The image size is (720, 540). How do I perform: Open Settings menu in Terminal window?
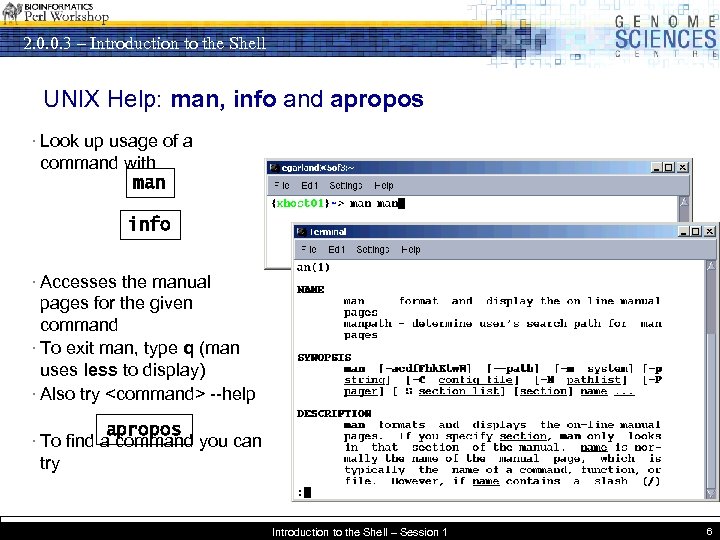point(372,249)
